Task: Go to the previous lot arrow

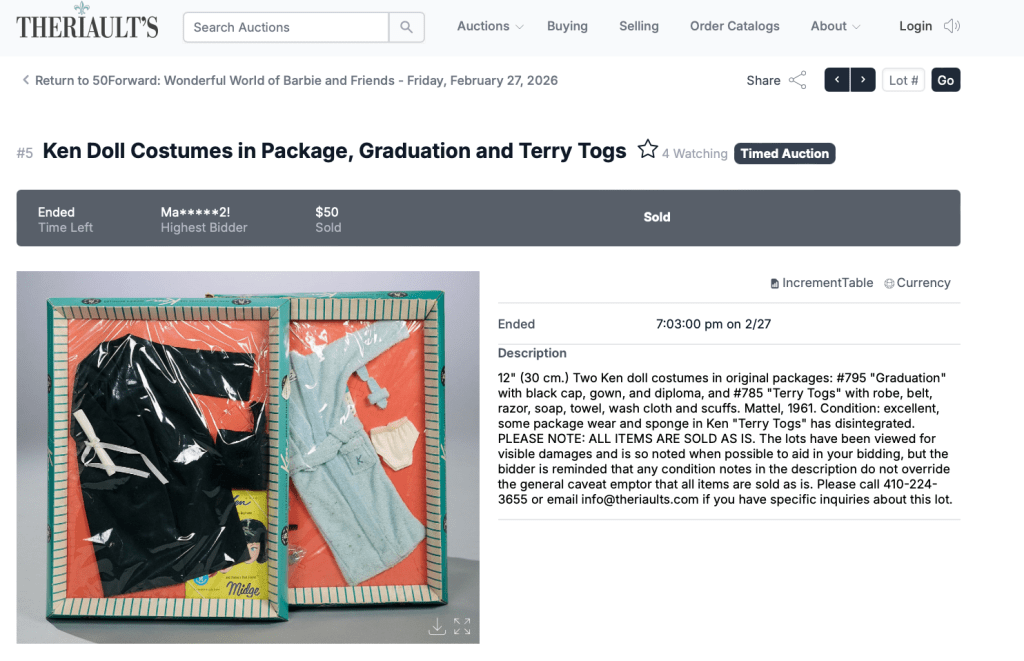Action: pos(837,80)
